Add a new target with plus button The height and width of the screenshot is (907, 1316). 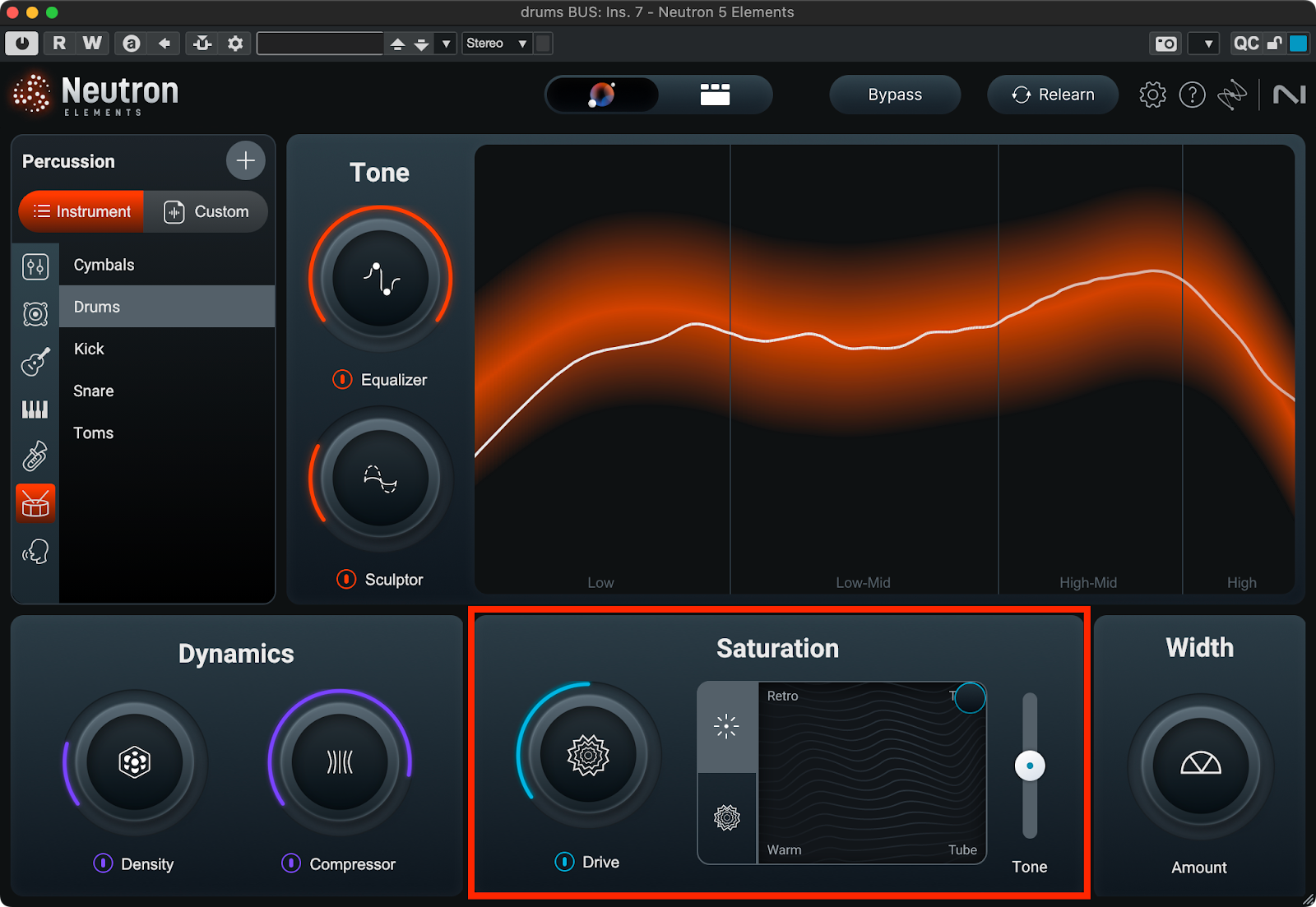tap(245, 160)
